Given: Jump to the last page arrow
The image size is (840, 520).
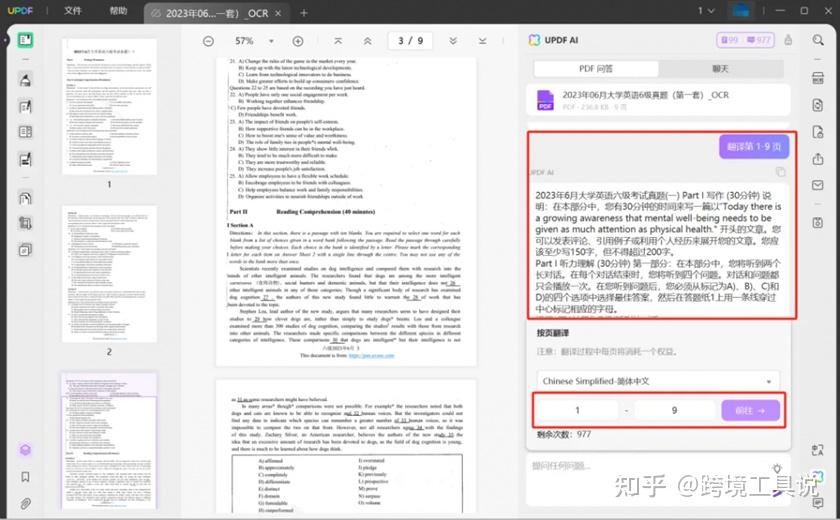Looking at the screenshot, I should [483, 41].
